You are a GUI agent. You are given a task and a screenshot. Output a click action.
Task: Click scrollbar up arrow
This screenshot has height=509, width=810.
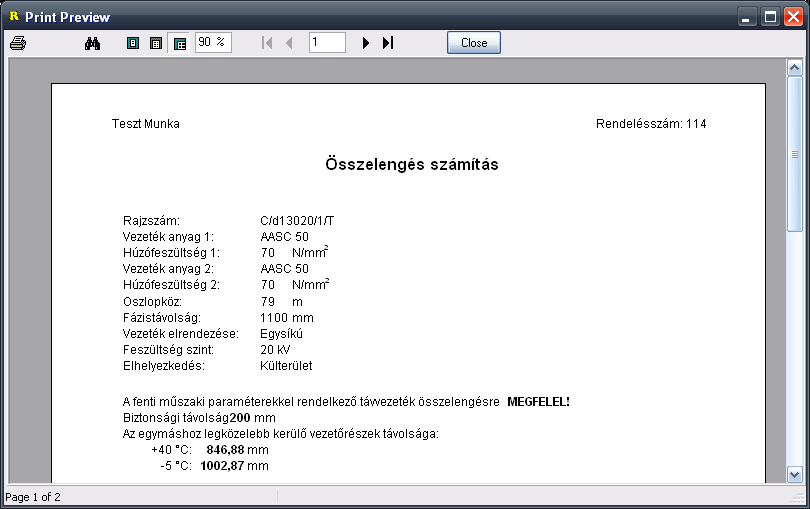(x=794, y=67)
